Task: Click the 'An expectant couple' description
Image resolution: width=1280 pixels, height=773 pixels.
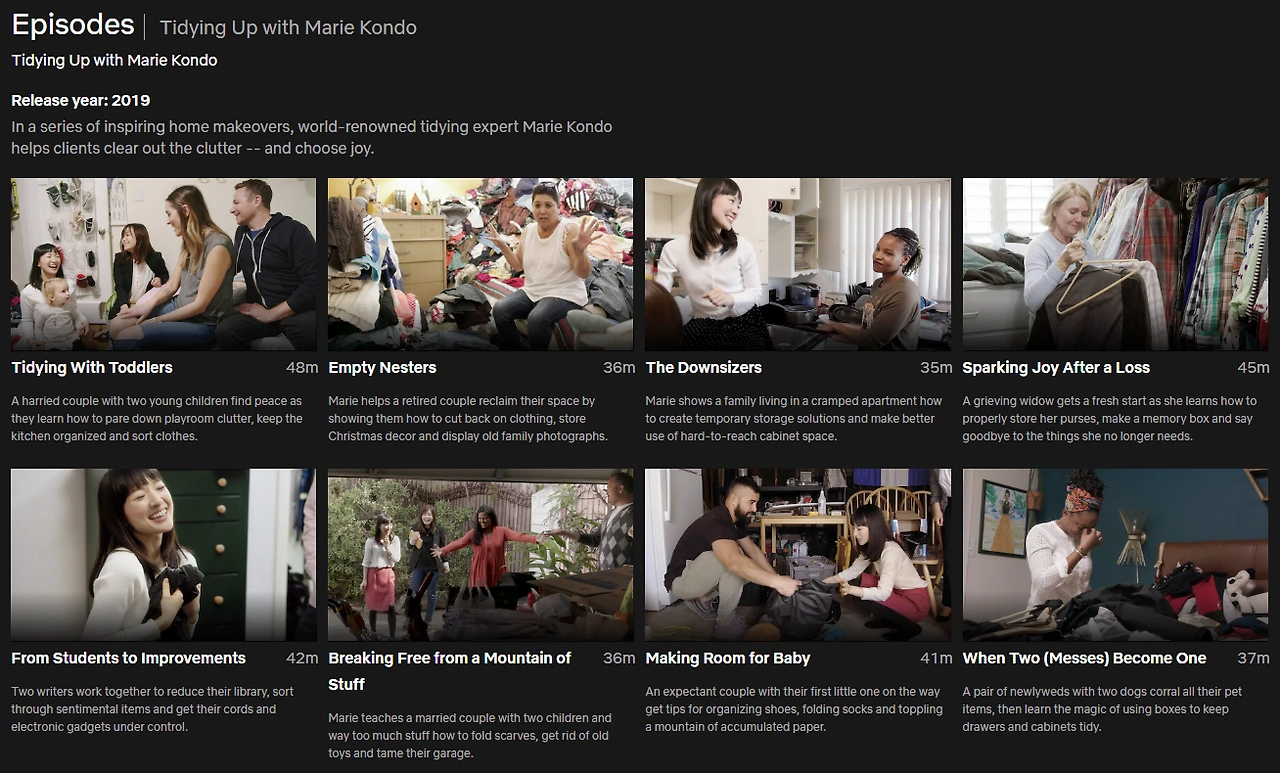Action: [x=794, y=709]
